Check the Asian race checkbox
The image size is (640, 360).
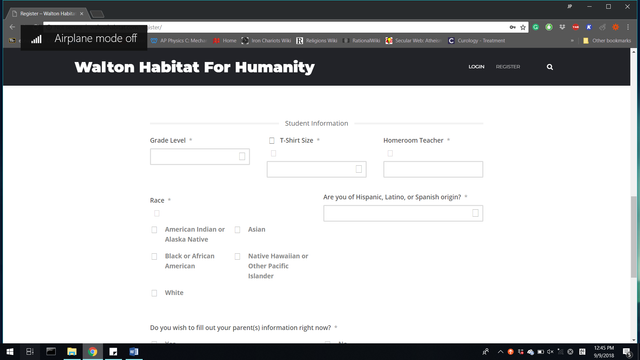coord(237,230)
